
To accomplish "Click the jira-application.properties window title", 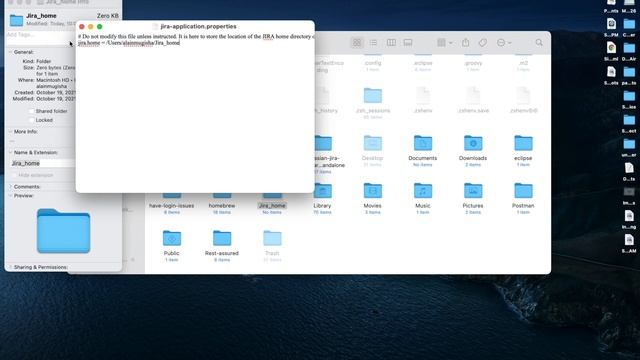I will pyautogui.click(x=198, y=26).
